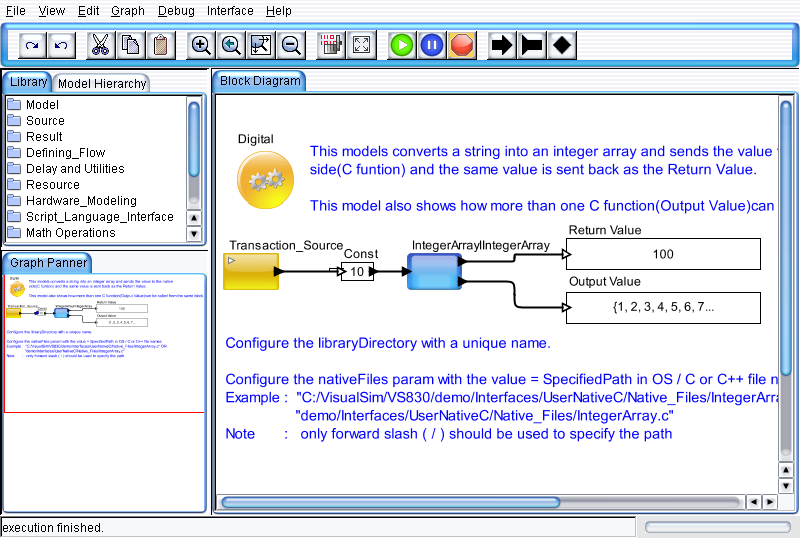800x538 pixels.
Task: Click the Output Value array display box
Action: [663, 308]
